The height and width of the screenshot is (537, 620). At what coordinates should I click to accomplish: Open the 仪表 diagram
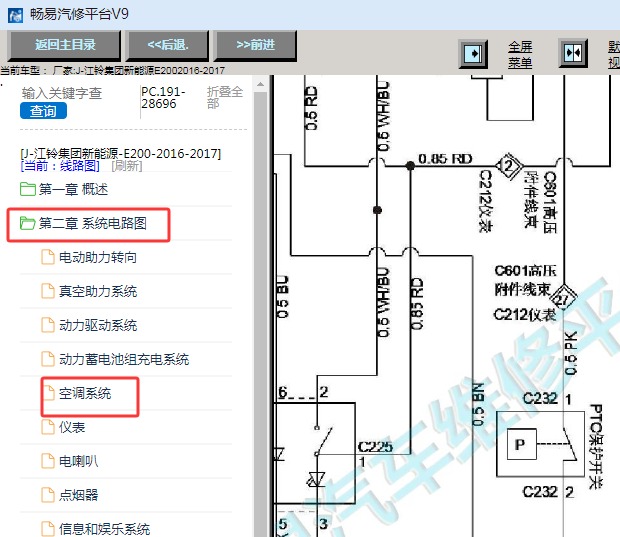tap(72, 427)
